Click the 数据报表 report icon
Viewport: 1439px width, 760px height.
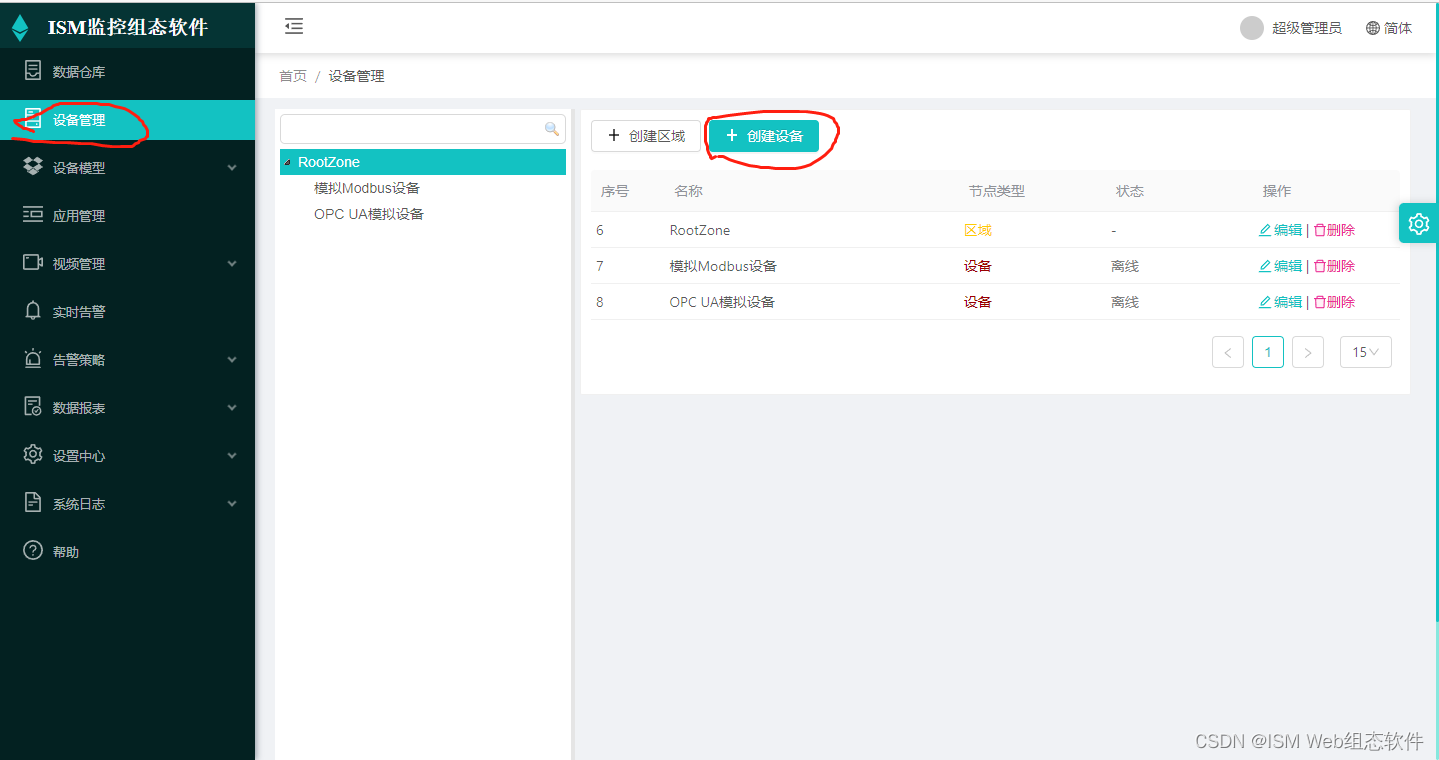(x=33, y=407)
